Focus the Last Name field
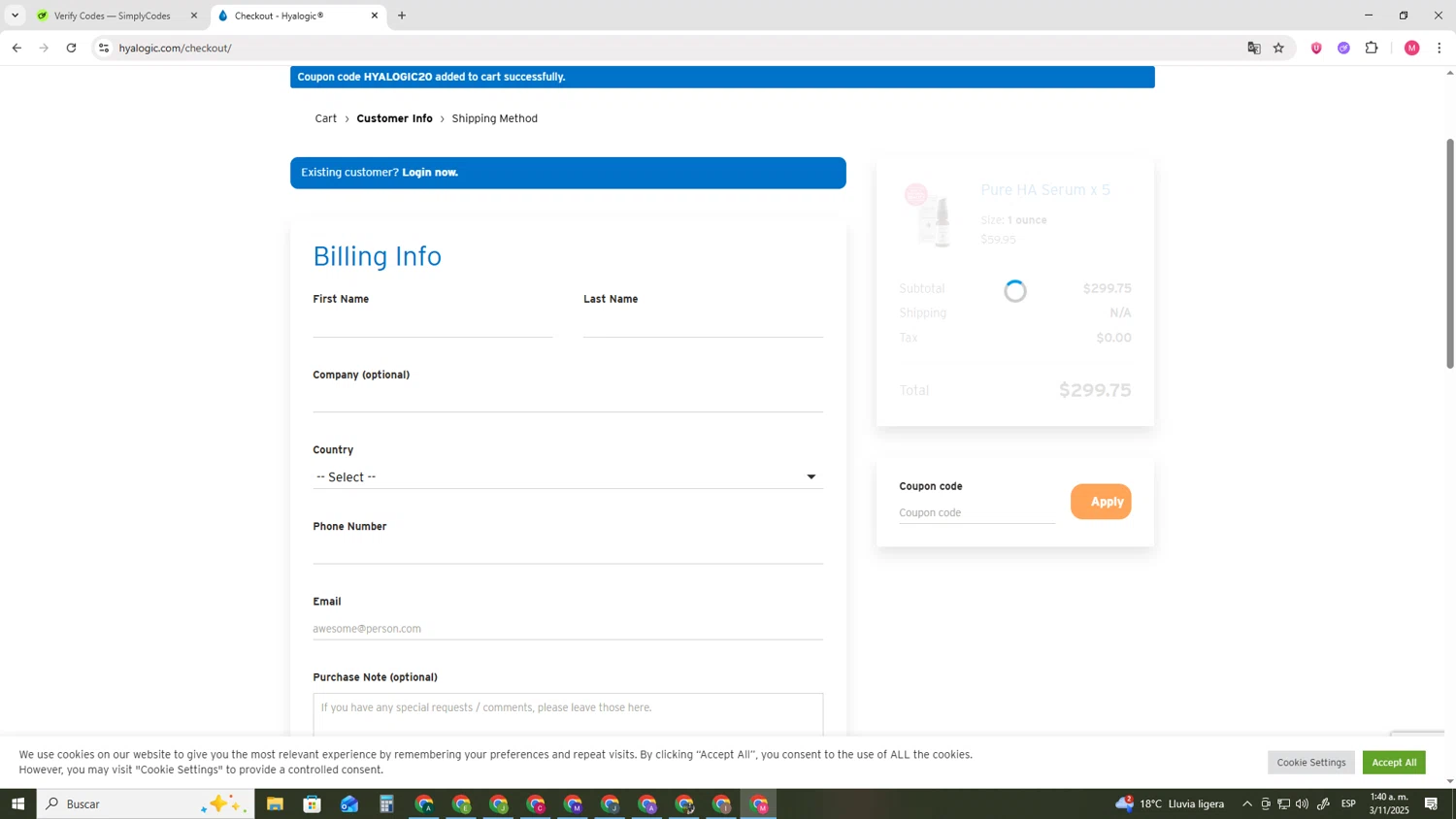 pyautogui.click(x=703, y=325)
